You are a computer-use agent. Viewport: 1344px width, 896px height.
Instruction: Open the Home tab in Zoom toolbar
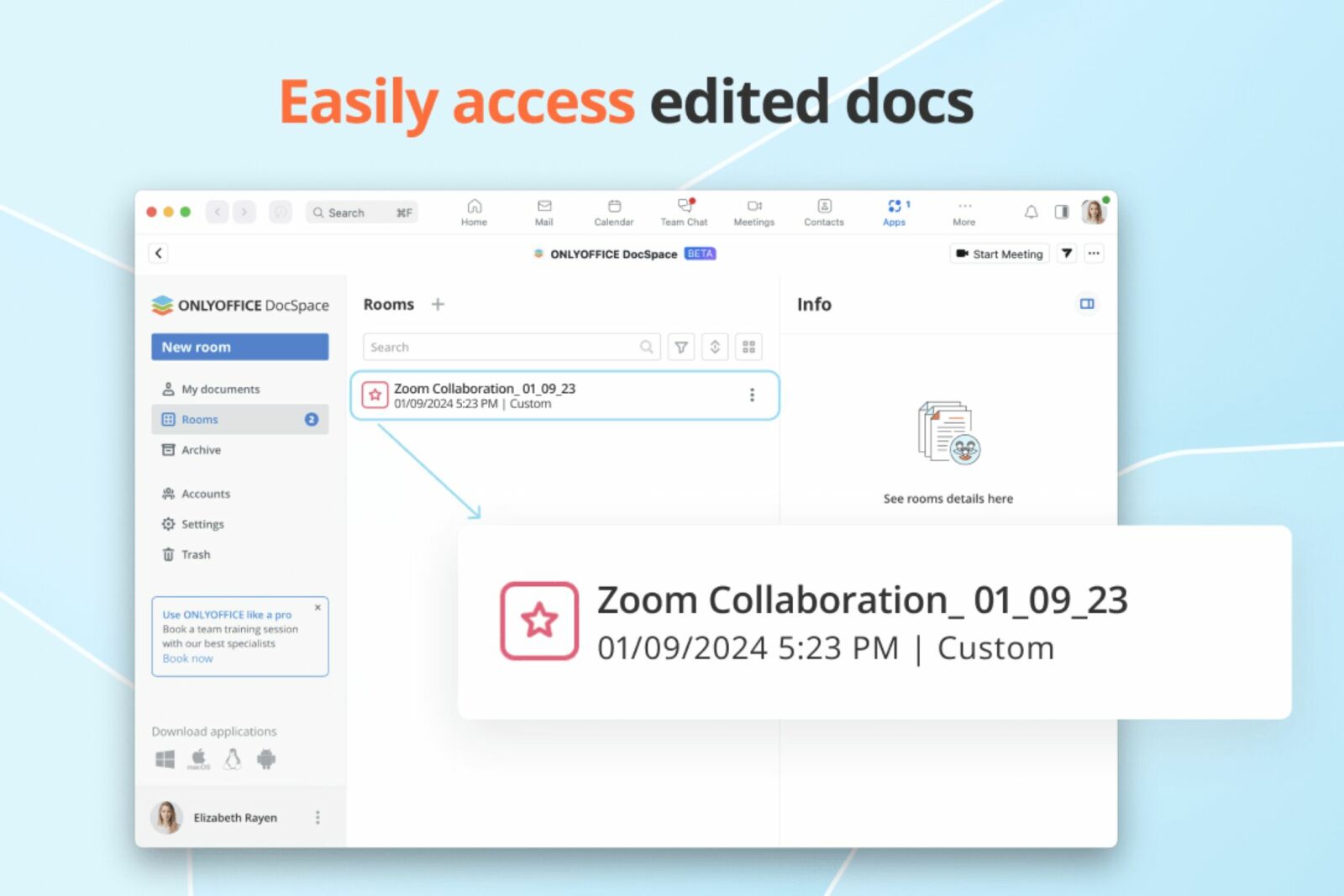[474, 212]
